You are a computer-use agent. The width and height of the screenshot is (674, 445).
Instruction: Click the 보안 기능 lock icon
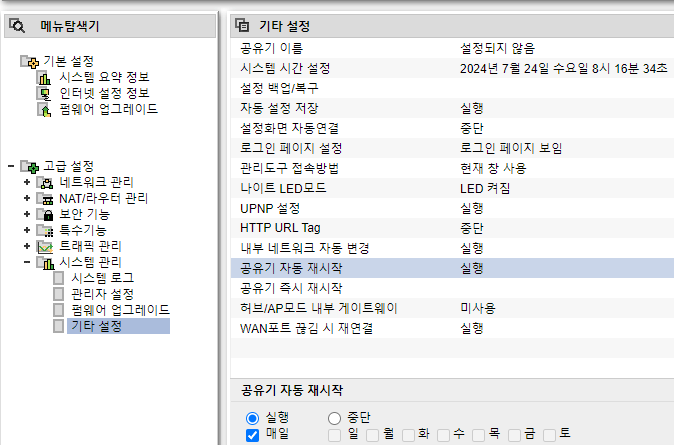[x=45, y=215]
